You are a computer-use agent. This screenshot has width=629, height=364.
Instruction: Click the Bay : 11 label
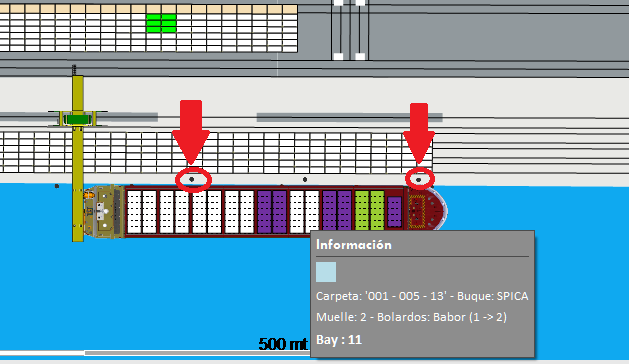coord(339,340)
